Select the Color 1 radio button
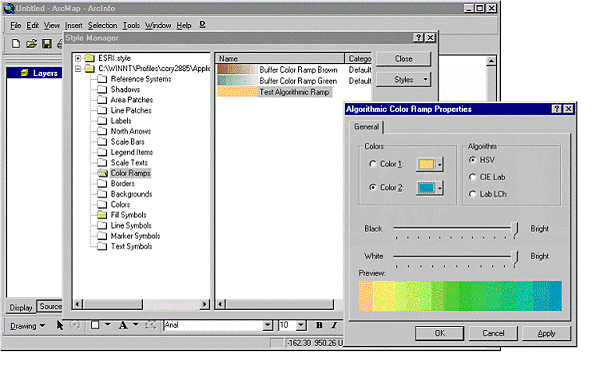600x373 pixels. pos(373,164)
